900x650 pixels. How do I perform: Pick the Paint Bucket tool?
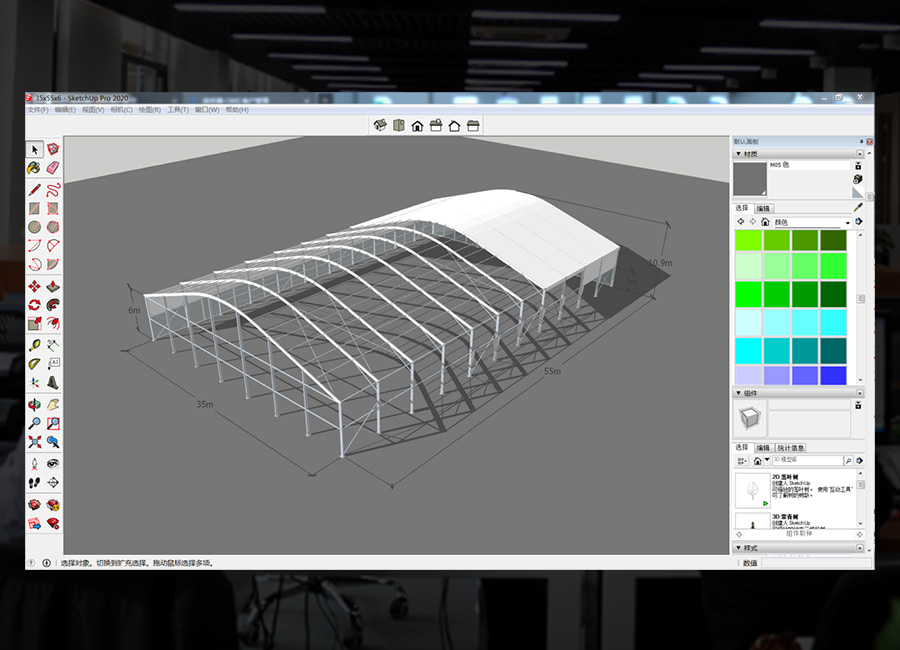tap(34, 168)
